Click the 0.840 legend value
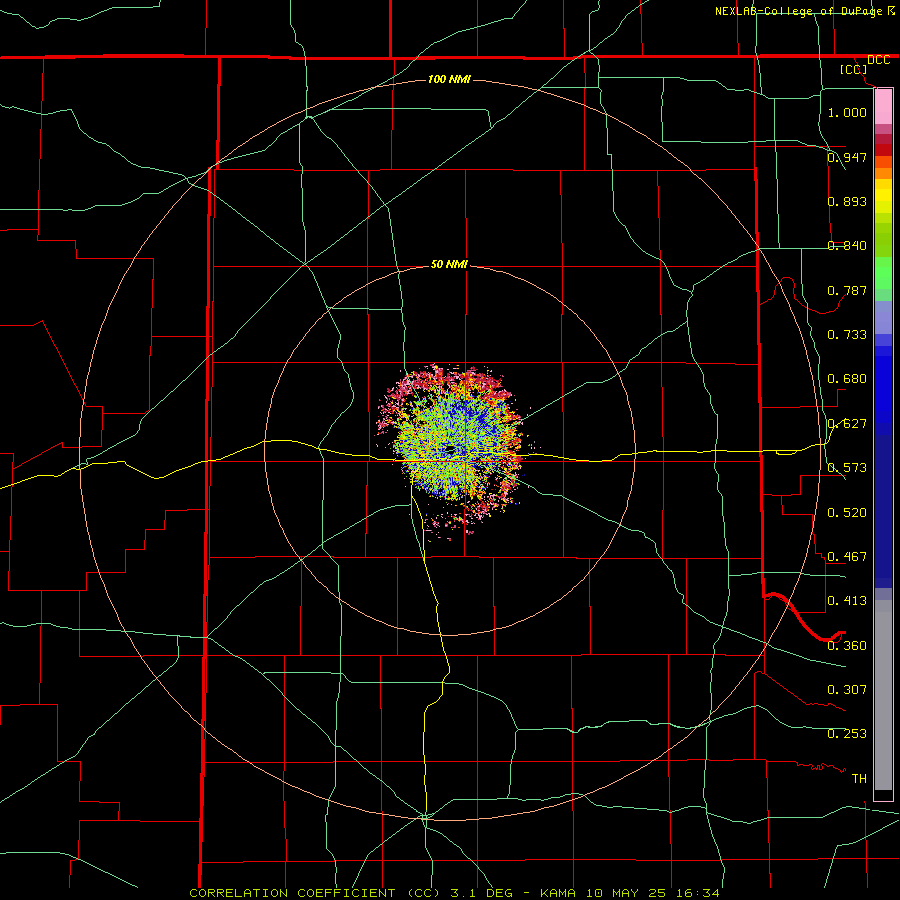Viewport: 900px width, 900px height. point(847,245)
